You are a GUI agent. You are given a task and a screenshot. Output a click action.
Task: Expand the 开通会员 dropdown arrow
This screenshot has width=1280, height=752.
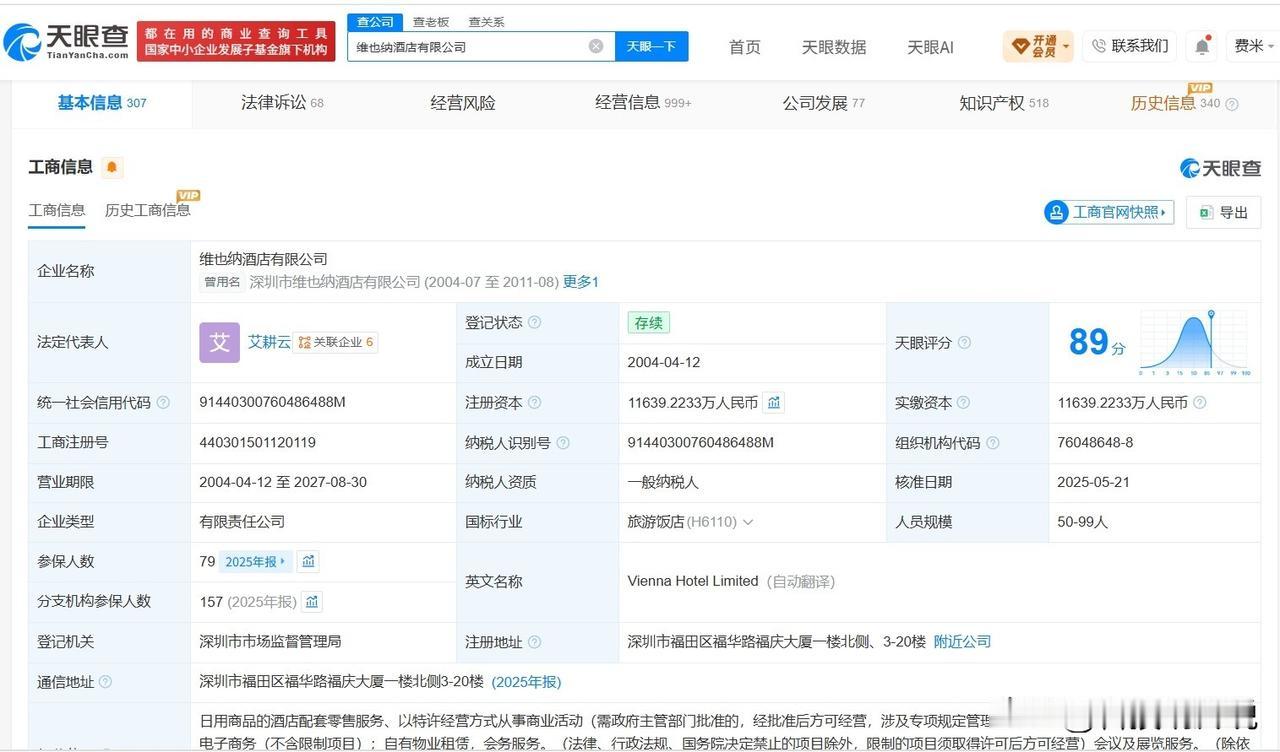pos(1066,46)
